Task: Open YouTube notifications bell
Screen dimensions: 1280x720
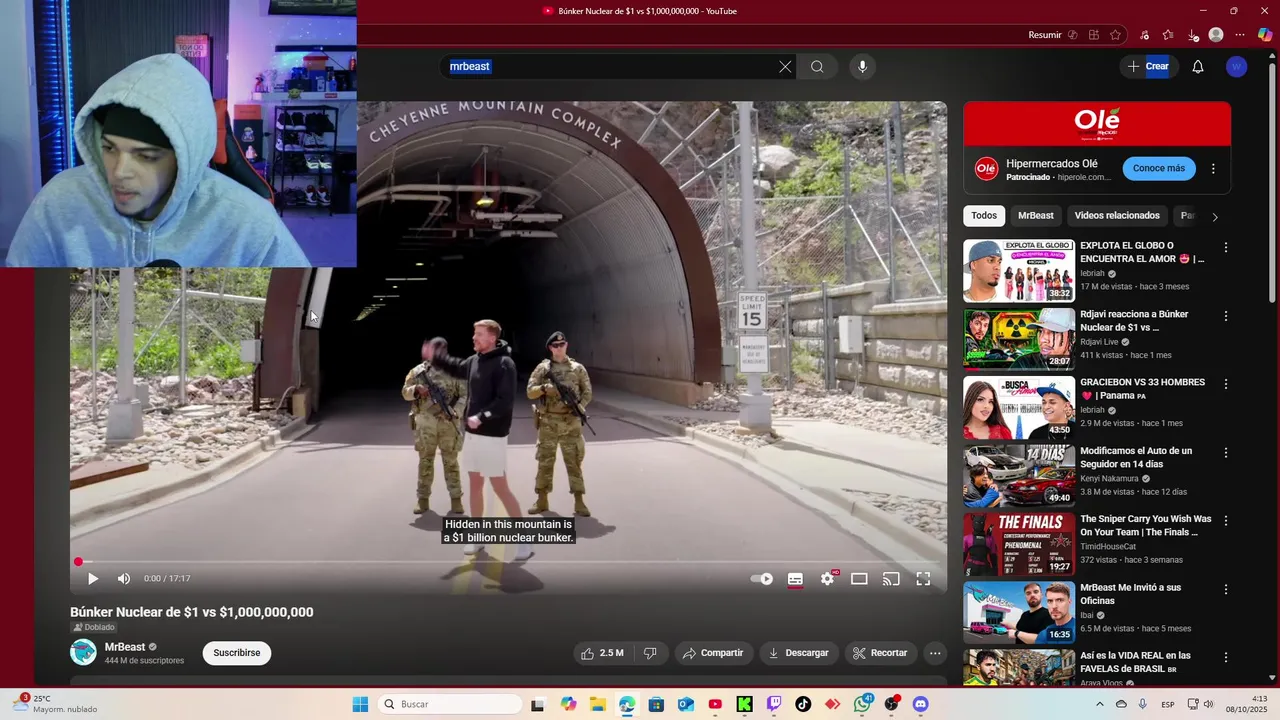Action: pos(1198,67)
